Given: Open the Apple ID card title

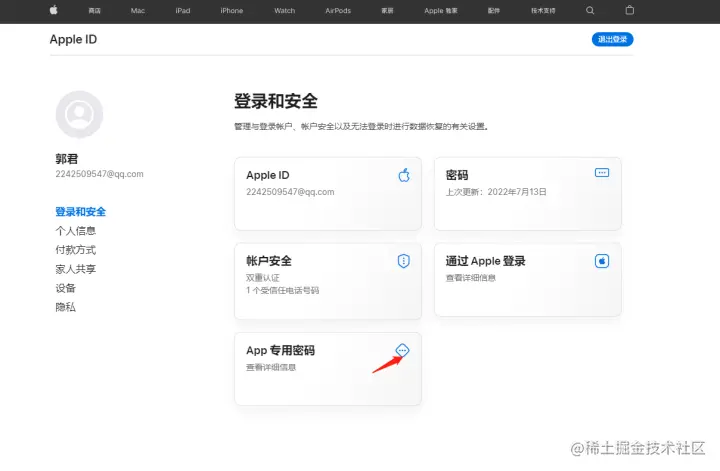Looking at the screenshot, I should click(x=268, y=175).
